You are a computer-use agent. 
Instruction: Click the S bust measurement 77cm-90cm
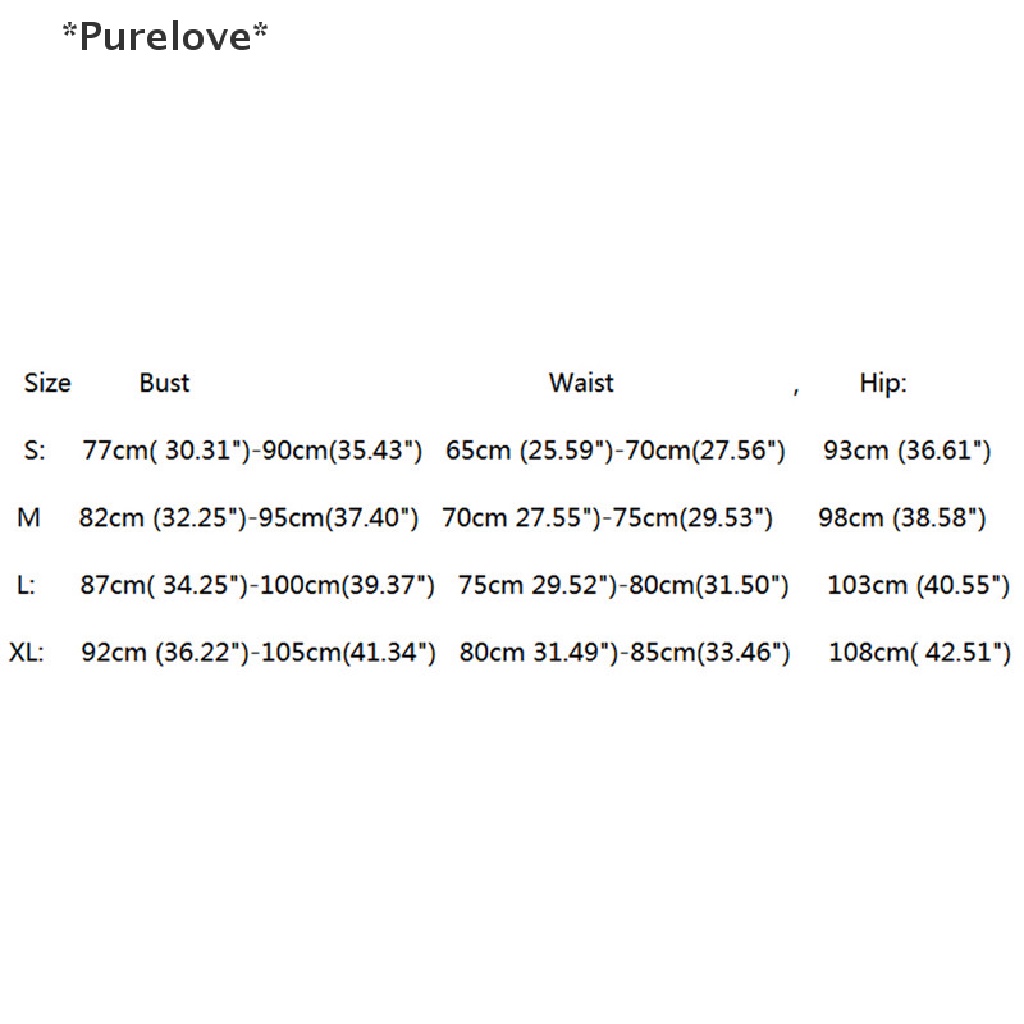click(x=252, y=451)
